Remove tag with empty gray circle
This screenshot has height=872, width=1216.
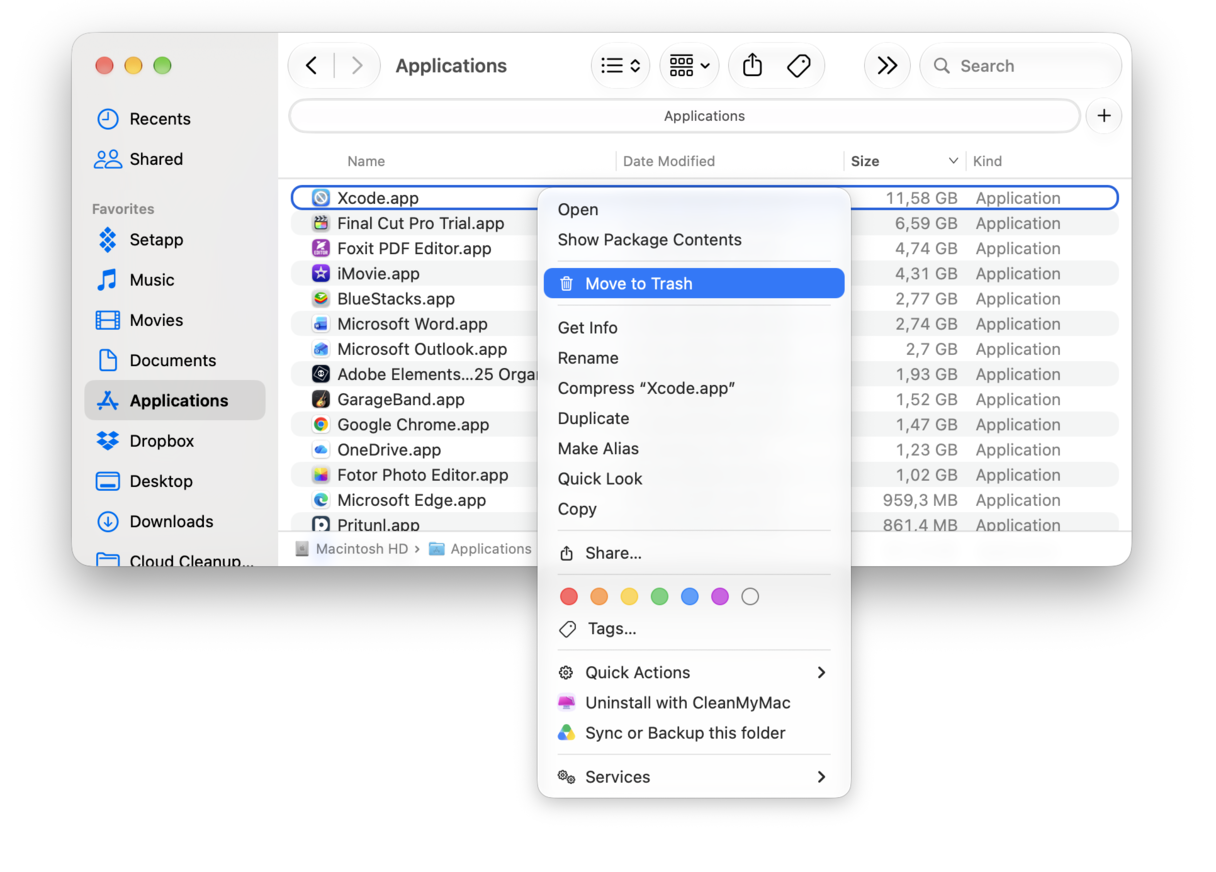750,597
